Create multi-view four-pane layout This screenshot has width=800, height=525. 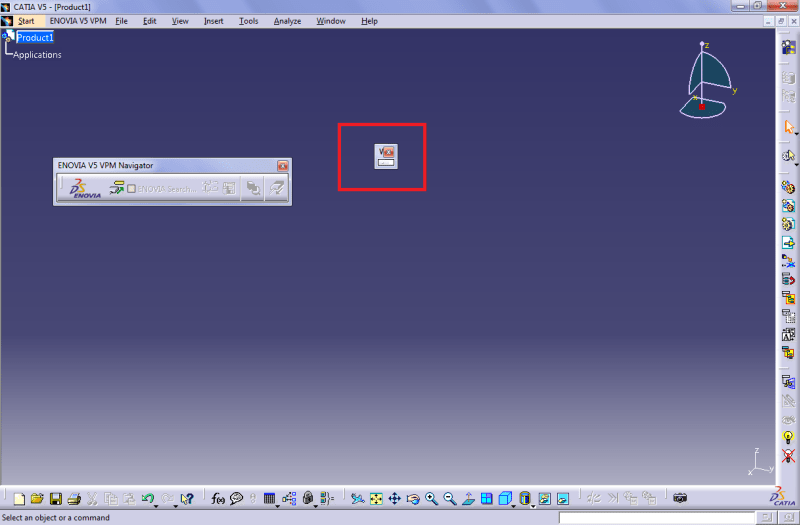(x=487, y=498)
